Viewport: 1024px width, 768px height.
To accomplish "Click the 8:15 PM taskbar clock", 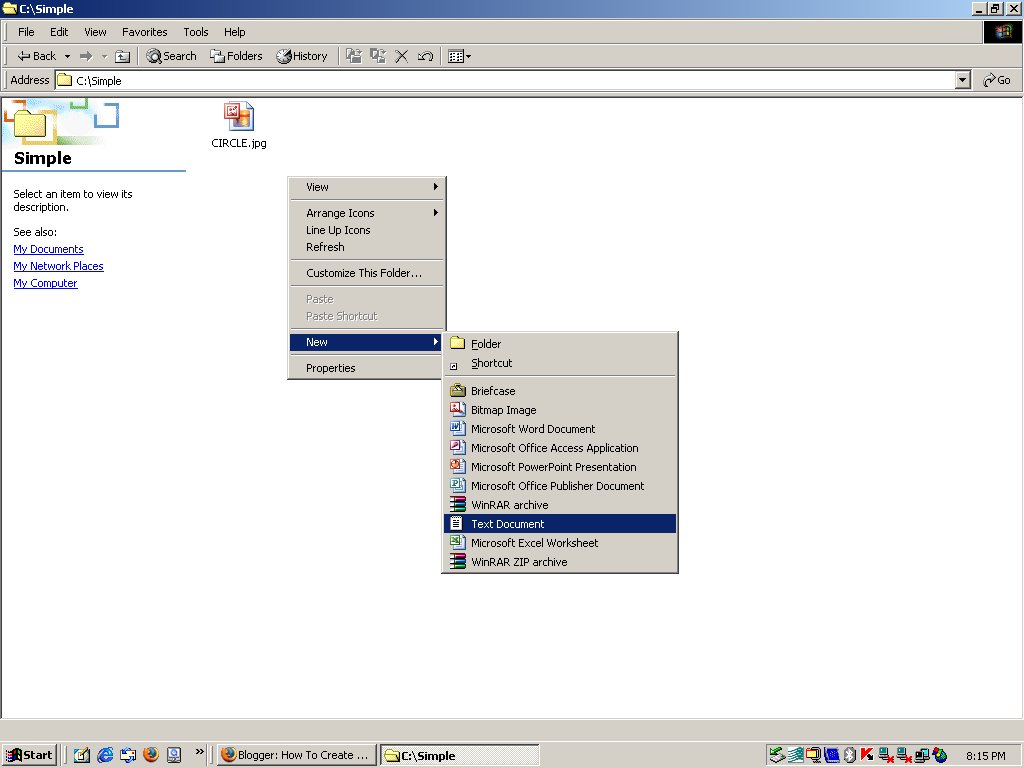I will tap(985, 756).
